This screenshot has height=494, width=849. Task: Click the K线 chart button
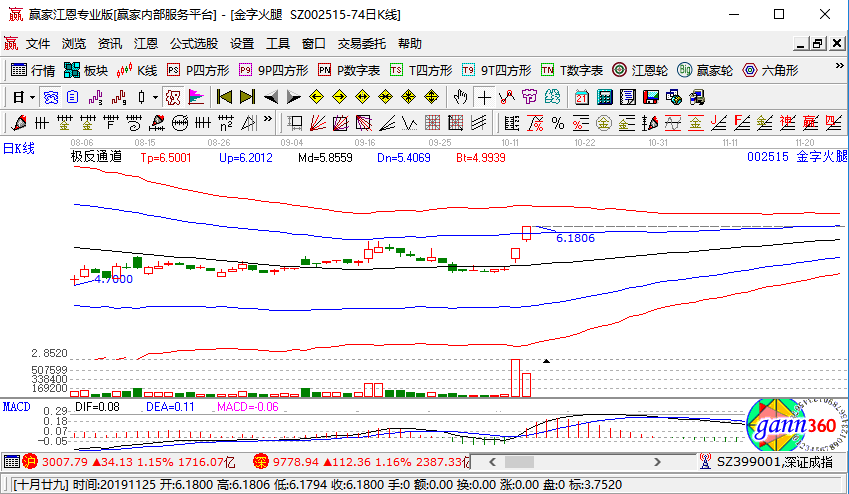coord(137,70)
